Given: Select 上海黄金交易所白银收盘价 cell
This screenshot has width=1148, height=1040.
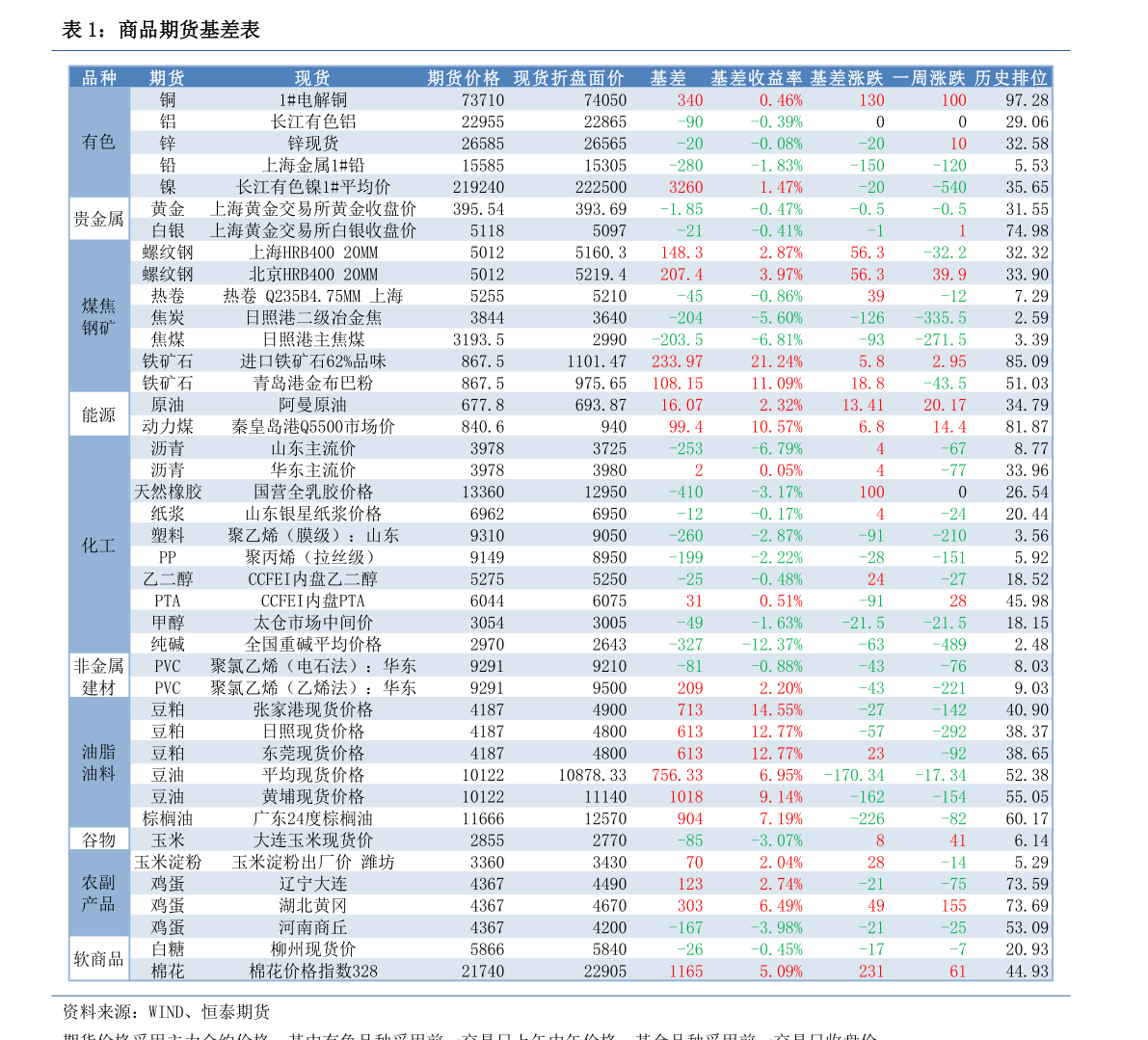Looking at the screenshot, I should coord(312,230).
